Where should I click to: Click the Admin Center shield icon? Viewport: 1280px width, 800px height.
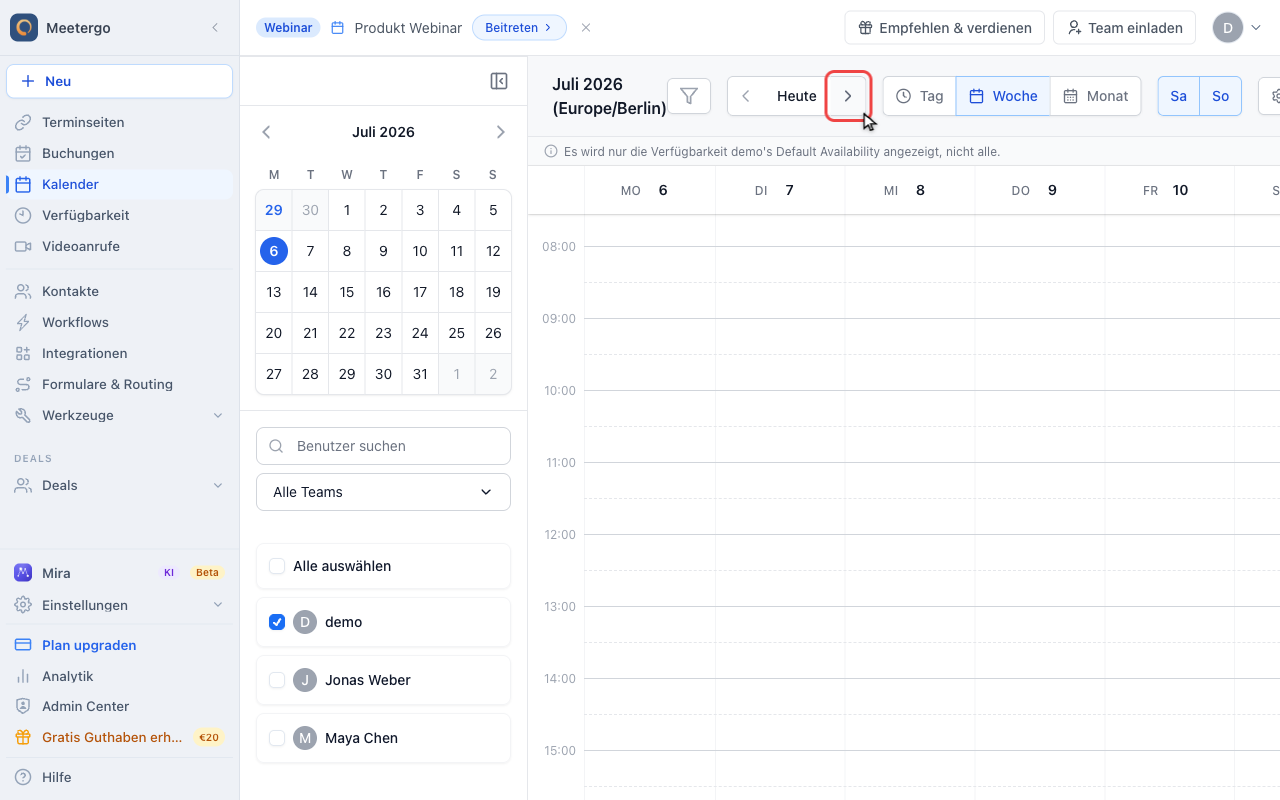click(x=23, y=706)
